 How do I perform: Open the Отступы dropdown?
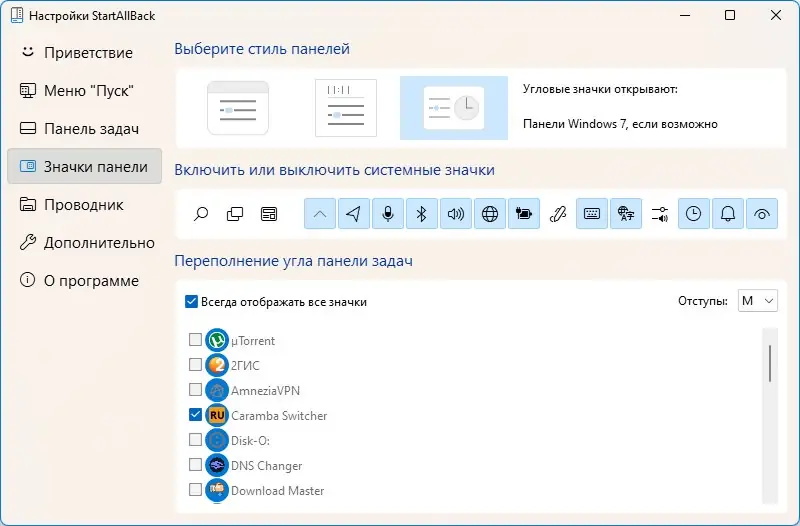[758, 301]
